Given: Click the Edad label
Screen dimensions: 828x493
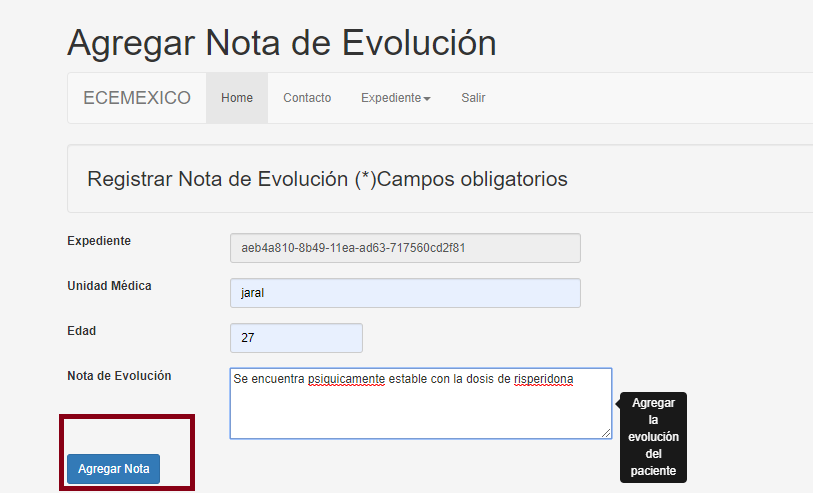Looking at the screenshot, I should pos(81,331).
